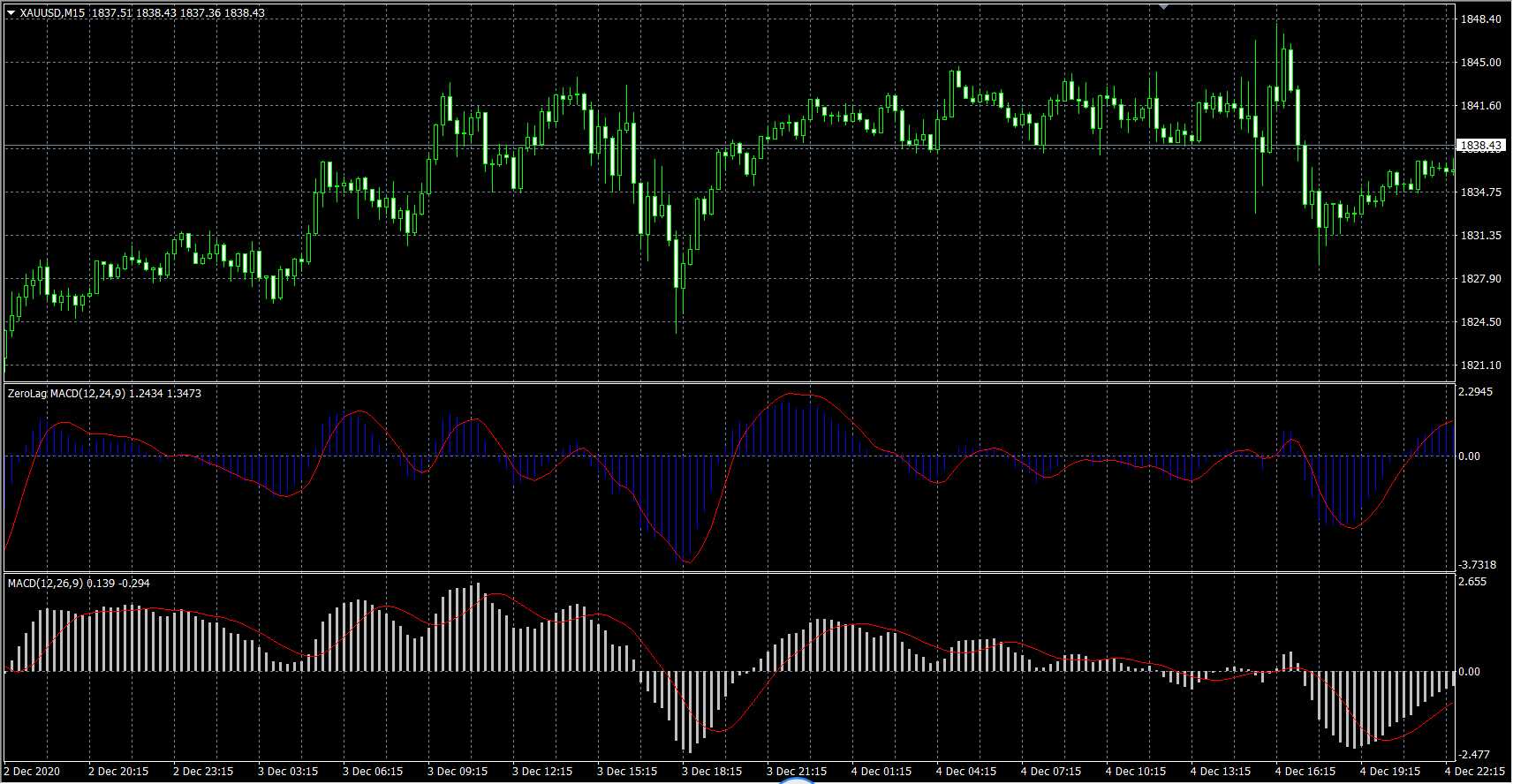Open the chart menu arrow beside XAUUSD,M15
Image resolution: width=1513 pixels, height=784 pixels.
point(11,13)
